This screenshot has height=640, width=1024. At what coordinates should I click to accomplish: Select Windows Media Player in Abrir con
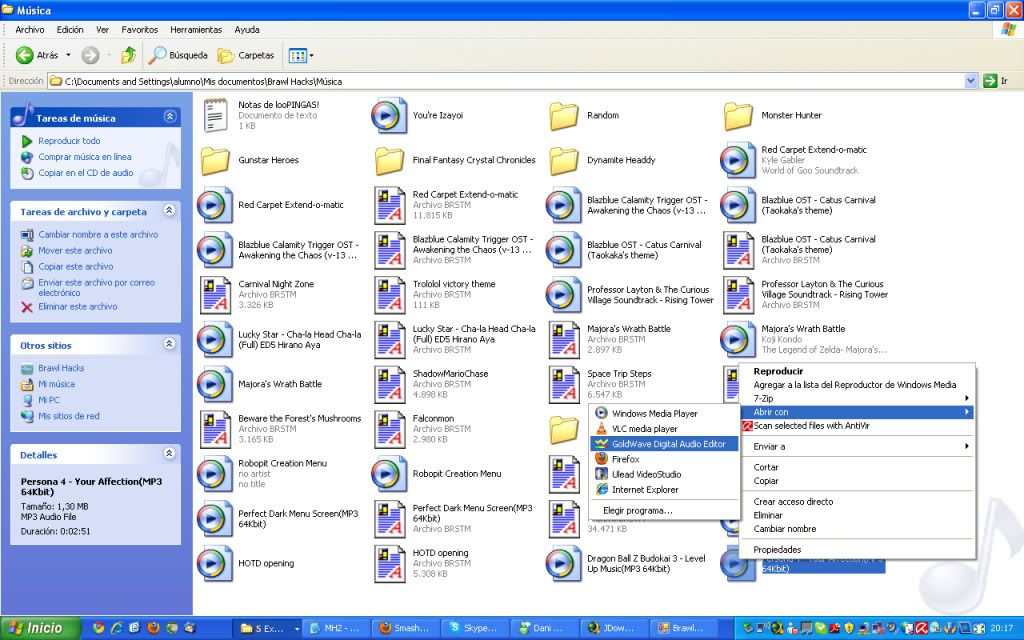point(654,413)
